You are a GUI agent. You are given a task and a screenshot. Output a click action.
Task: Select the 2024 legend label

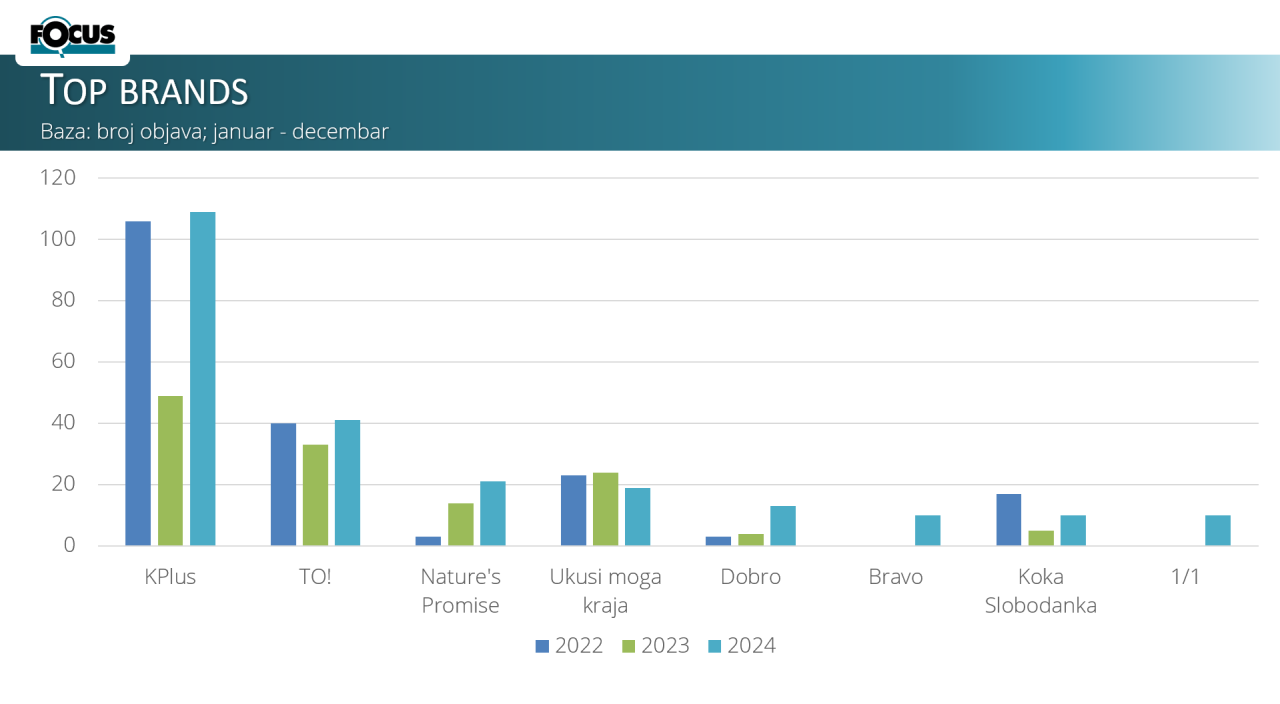tap(751, 646)
